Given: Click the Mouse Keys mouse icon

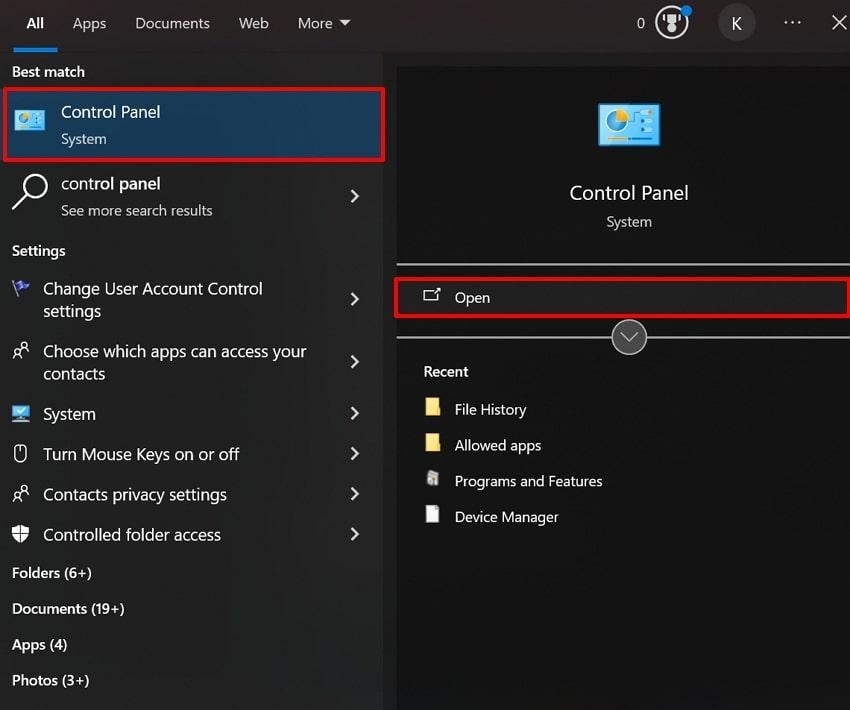Looking at the screenshot, I should tap(21, 454).
